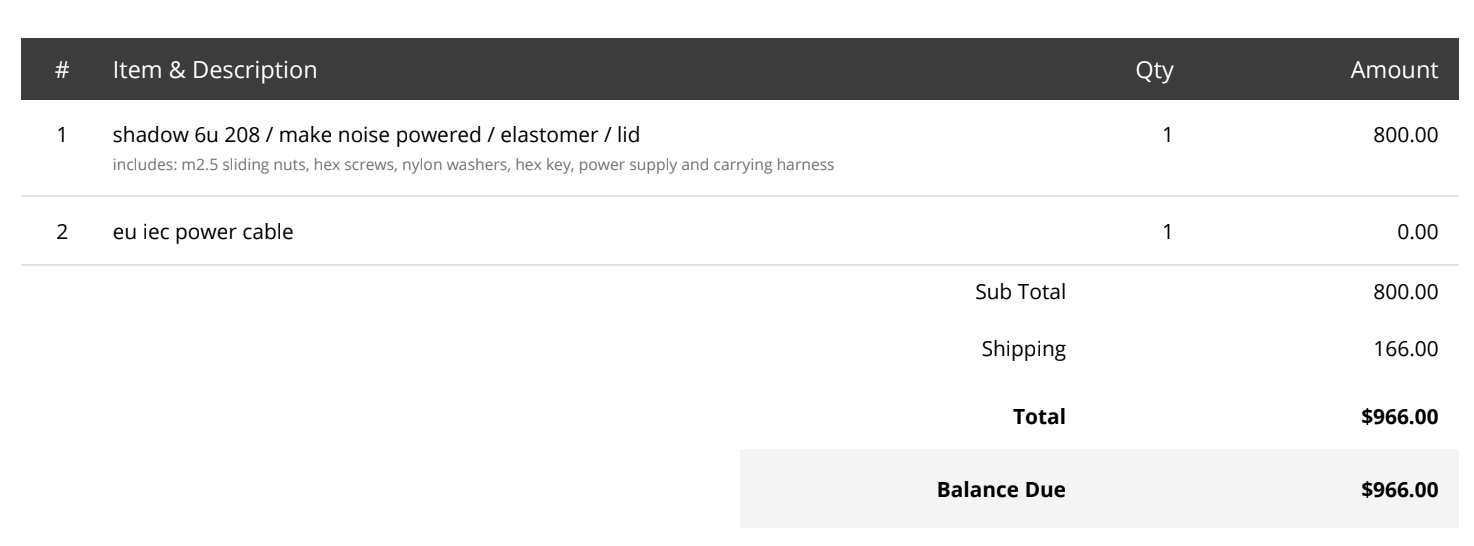Select the 'Item & Description' column header
The width and height of the screenshot is (1474, 546).
pyautogui.click(x=215, y=70)
